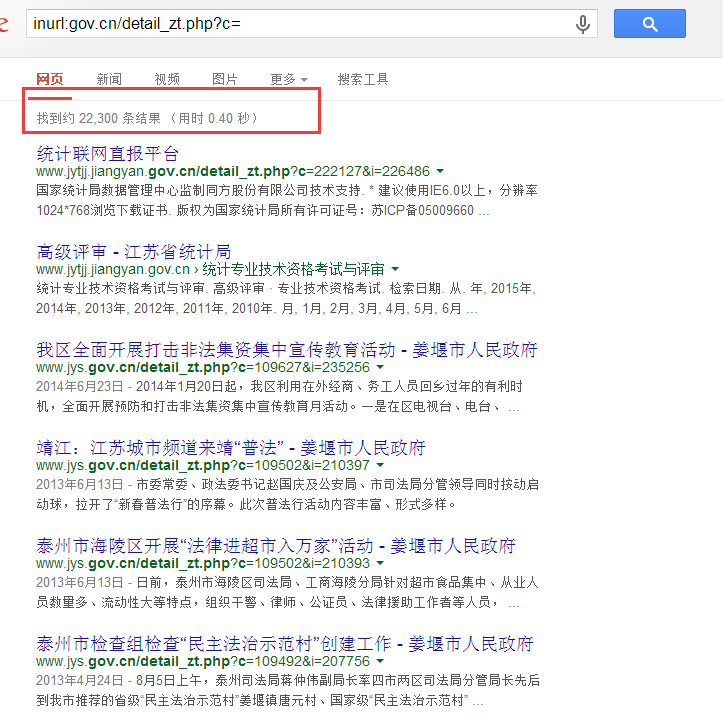Image resolution: width=723 pixels, height=714 pixels.
Task: Focus the search query input field
Action: [300, 24]
